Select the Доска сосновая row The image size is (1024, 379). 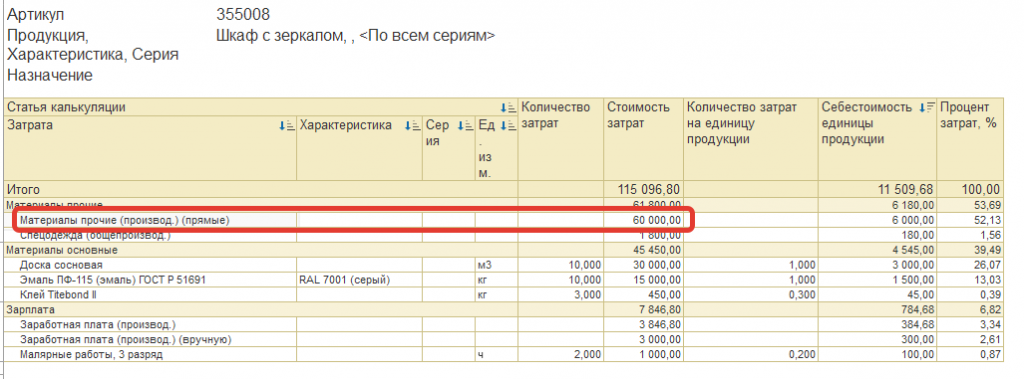pos(504,265)
